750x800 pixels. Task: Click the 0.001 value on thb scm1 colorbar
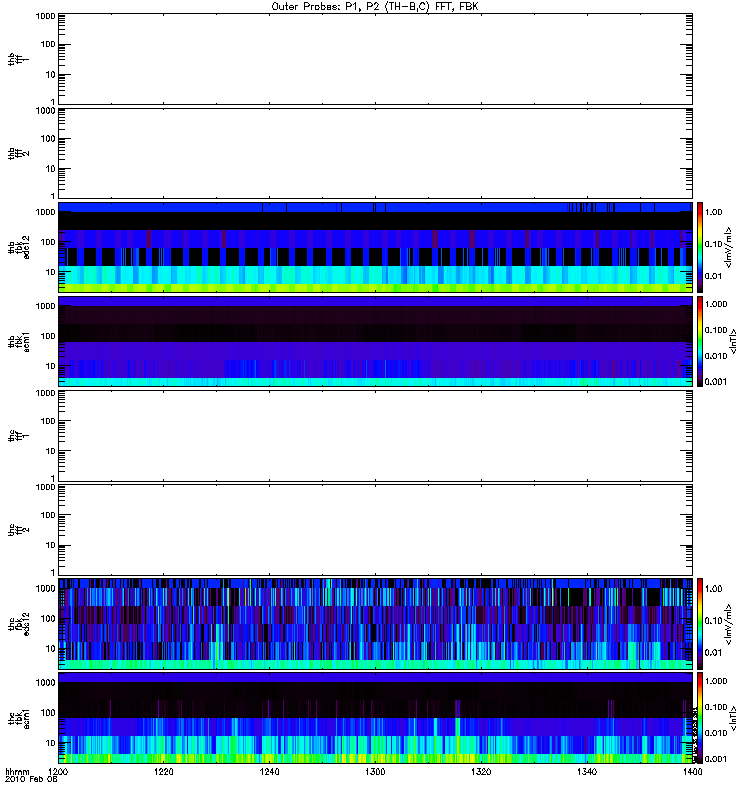(x=716, y=382)
